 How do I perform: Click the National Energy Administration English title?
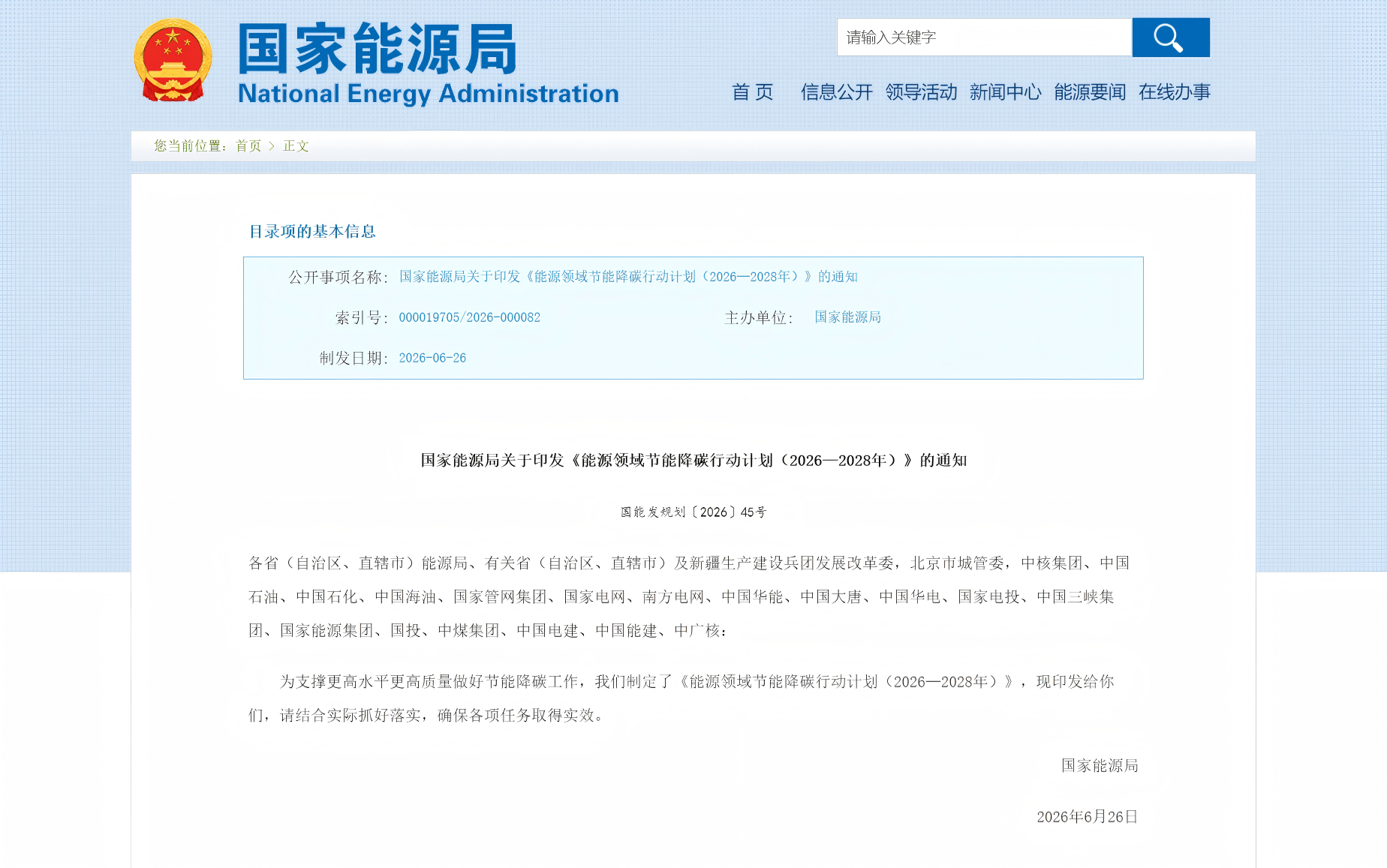(428, 94)
